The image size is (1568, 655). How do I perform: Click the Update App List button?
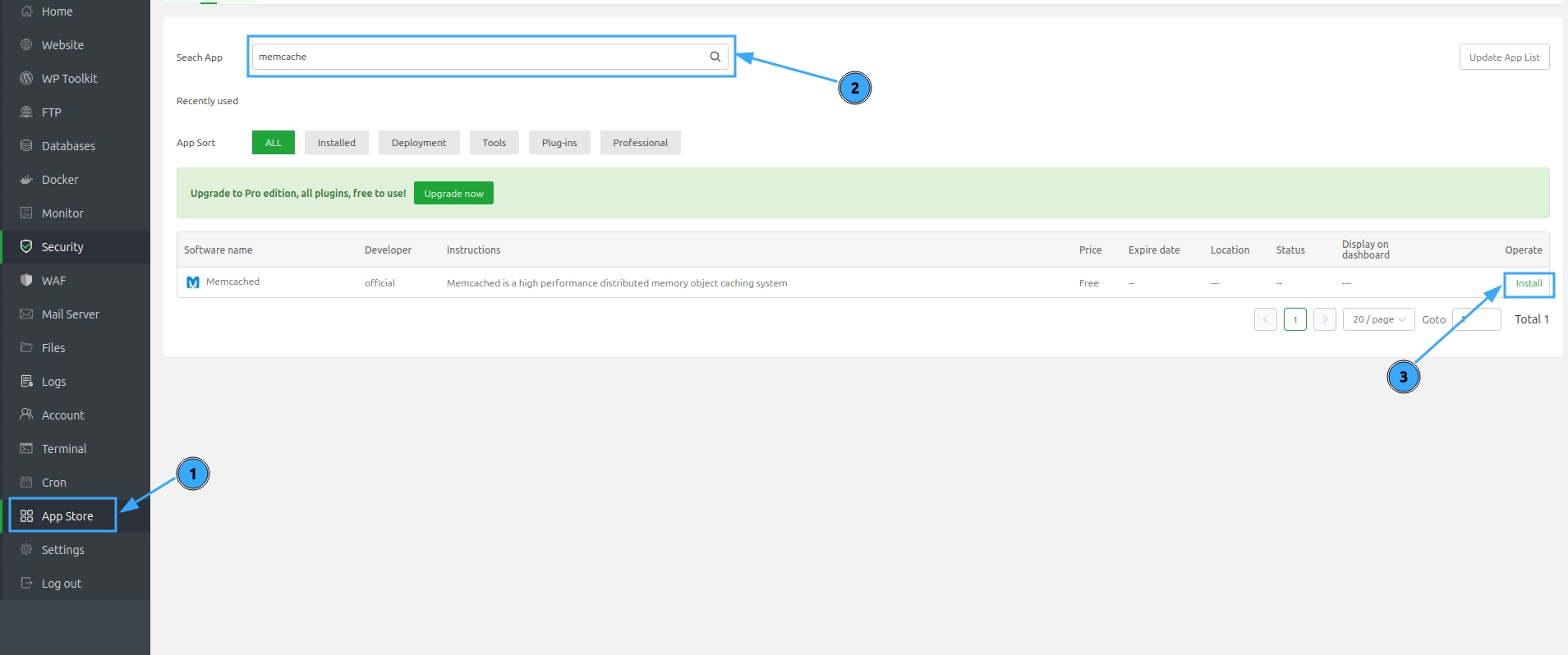click(x=1504, y=57)
